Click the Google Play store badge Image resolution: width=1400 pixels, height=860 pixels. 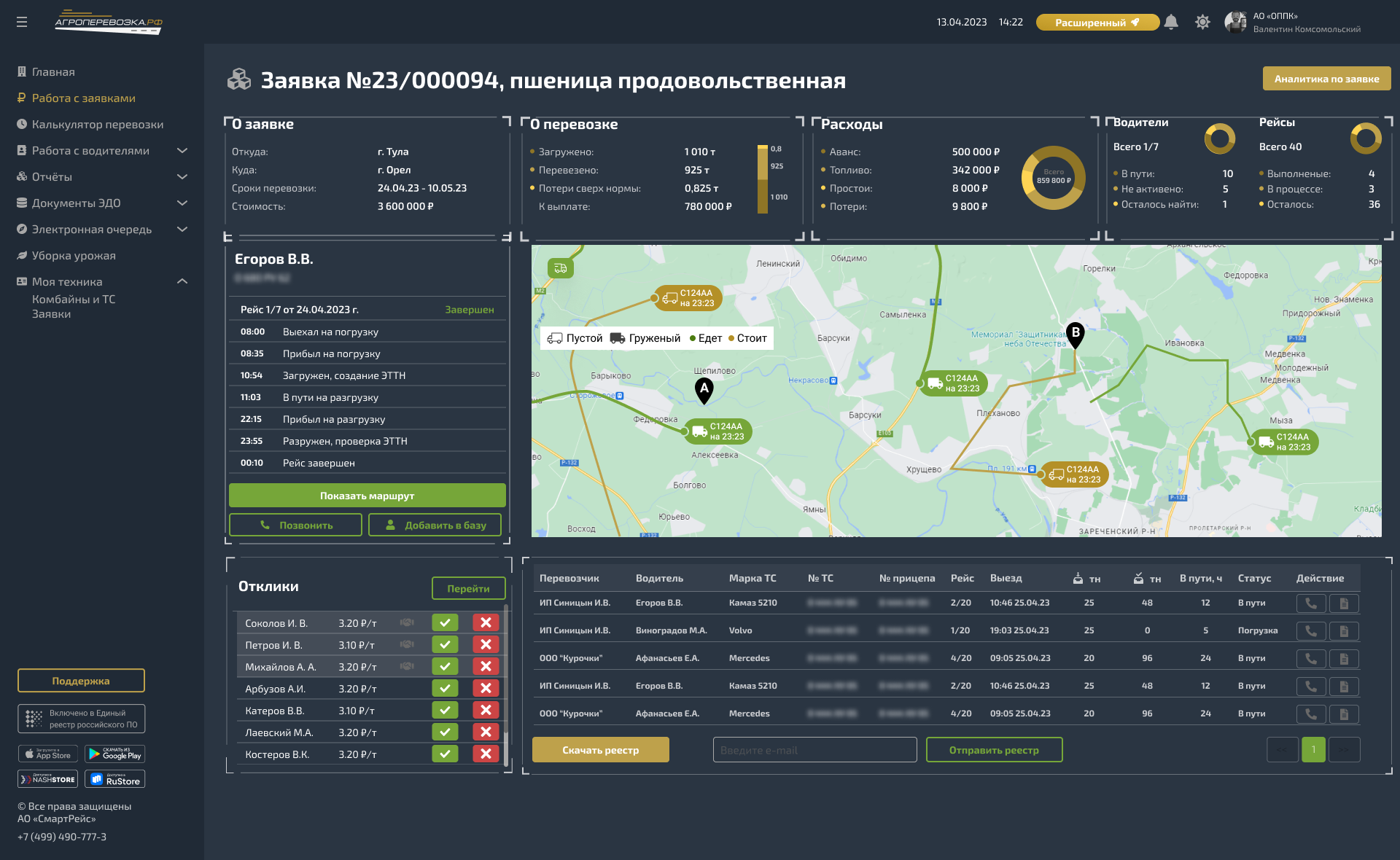tap(115, 754)
